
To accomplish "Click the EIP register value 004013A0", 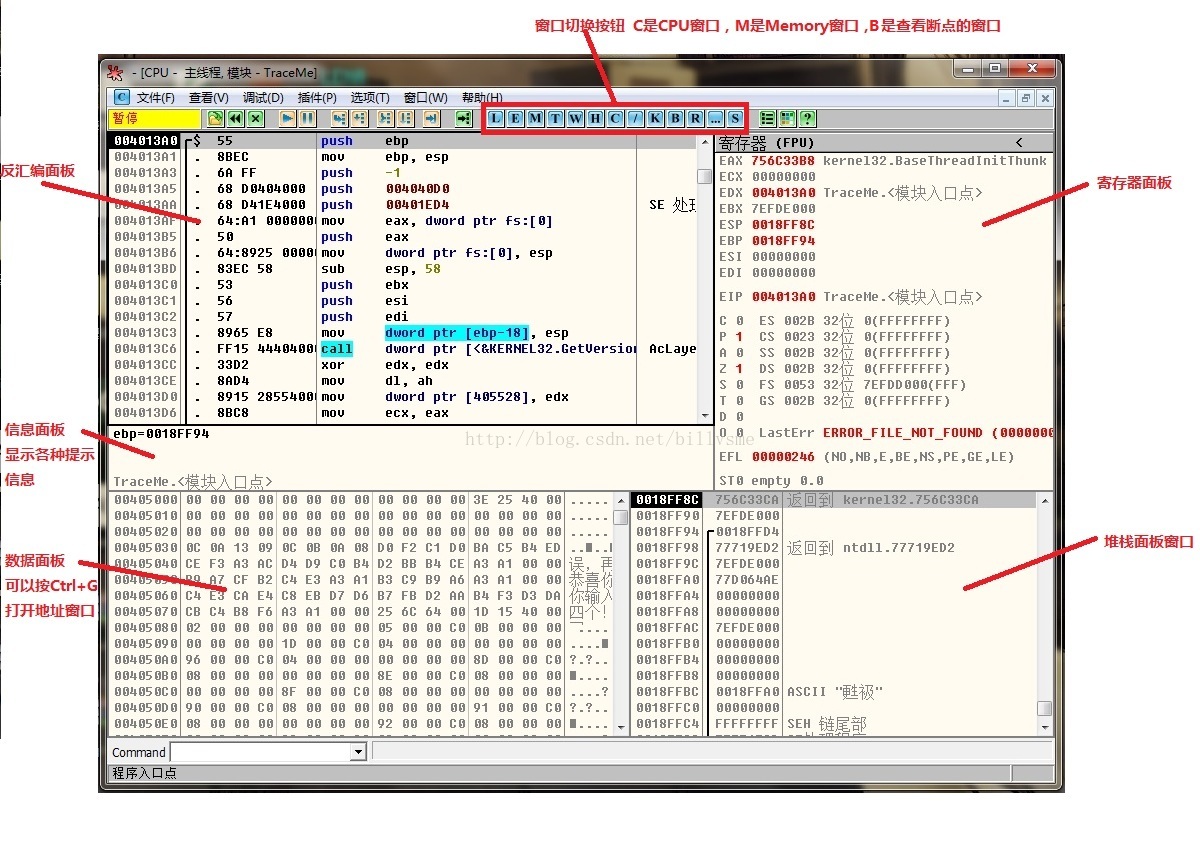I will tap(783, 296).
